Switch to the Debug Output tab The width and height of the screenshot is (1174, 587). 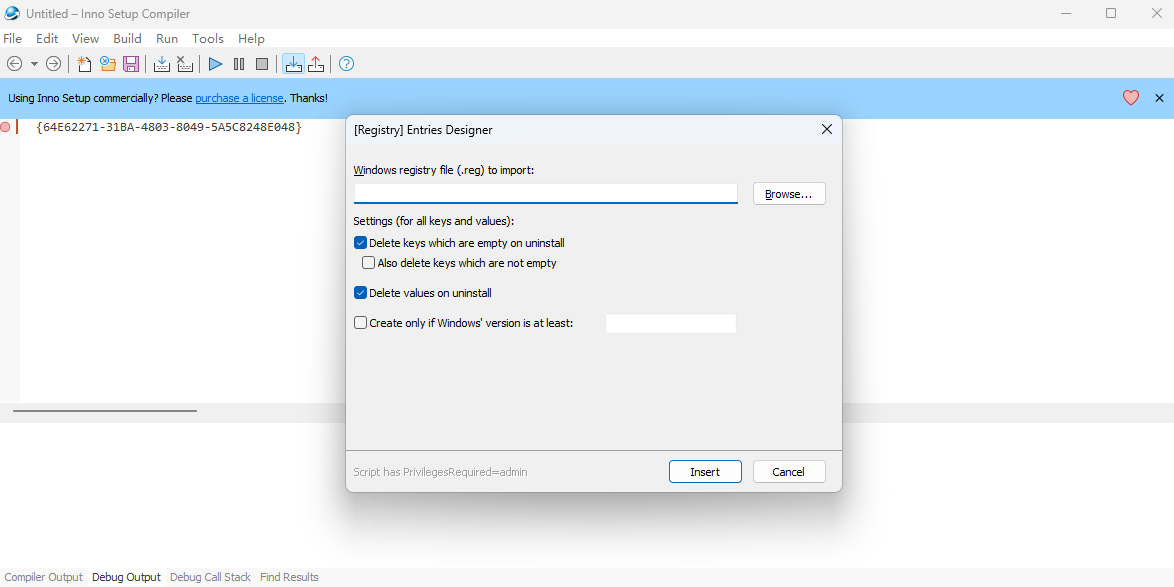pos(126,576)
